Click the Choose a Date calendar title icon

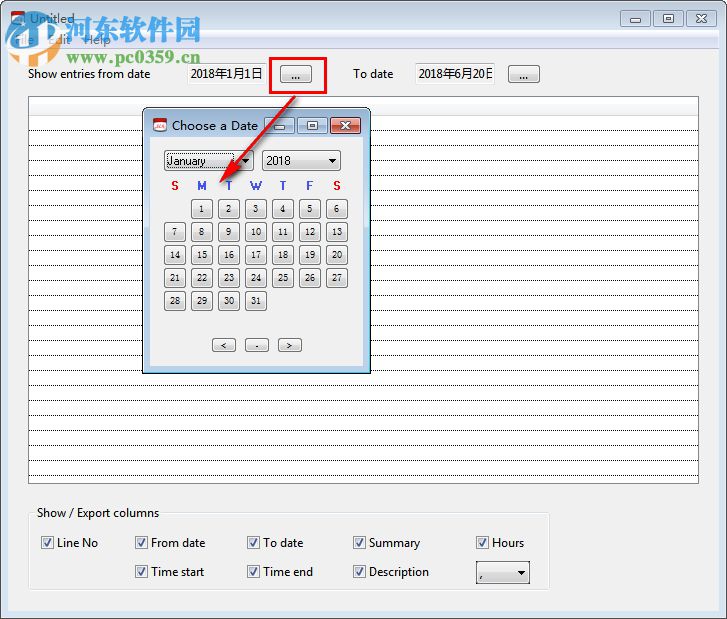(x=159, y=125)
